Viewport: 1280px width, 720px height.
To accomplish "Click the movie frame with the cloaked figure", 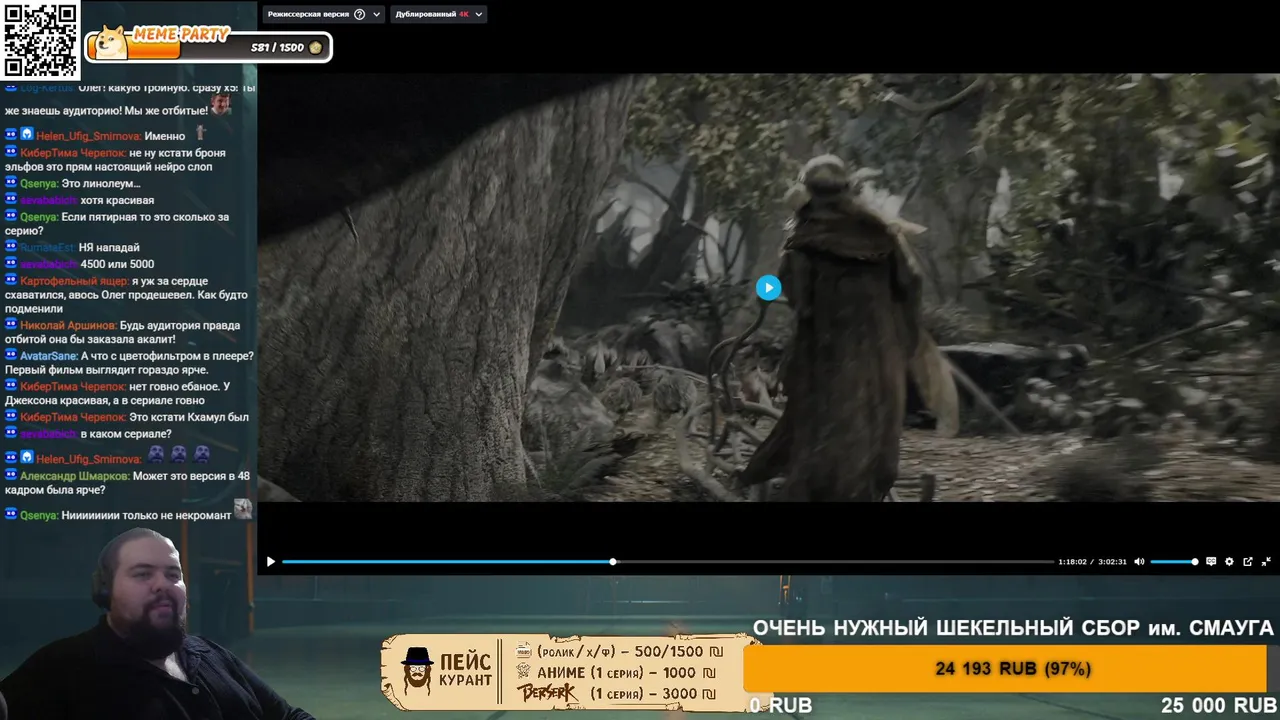I will click(x=768, y=288).
